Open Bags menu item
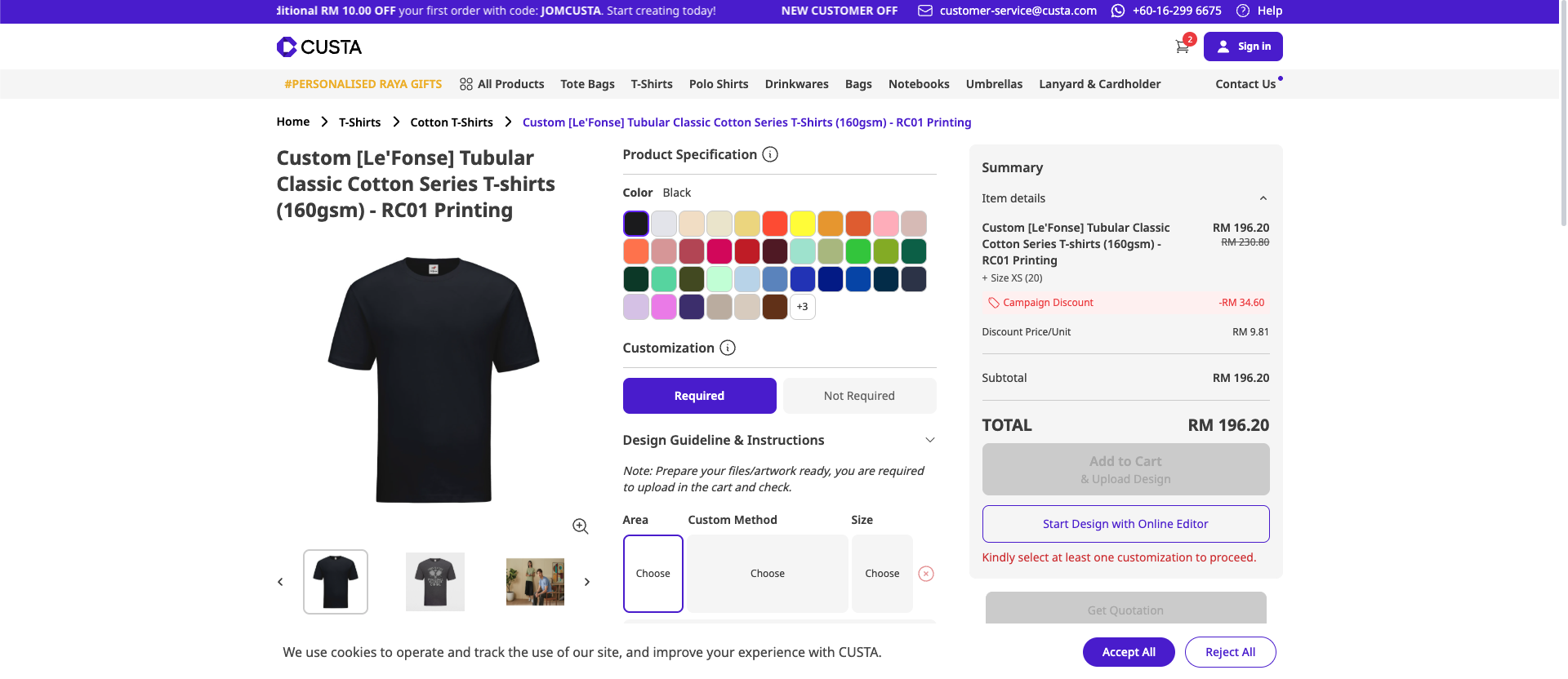Image resolution: width=1568 pixels, height=679 pixels. coord(858,84)
